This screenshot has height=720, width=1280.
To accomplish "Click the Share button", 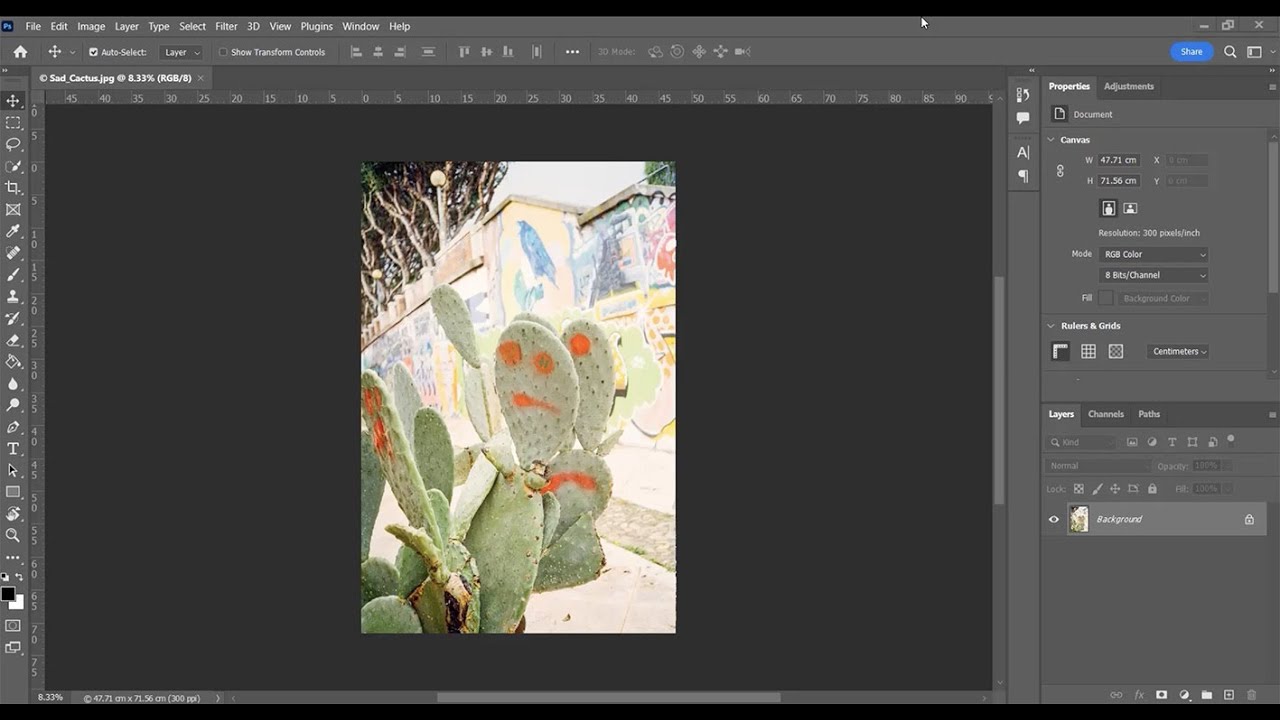I will [x=1191, y=52].
